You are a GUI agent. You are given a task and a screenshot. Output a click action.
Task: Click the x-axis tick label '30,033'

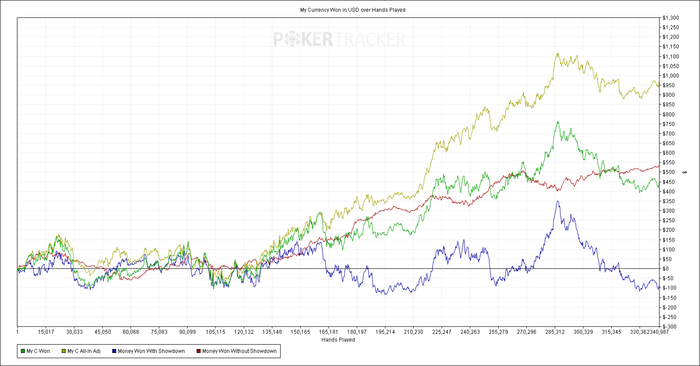[x=74, y=332]
